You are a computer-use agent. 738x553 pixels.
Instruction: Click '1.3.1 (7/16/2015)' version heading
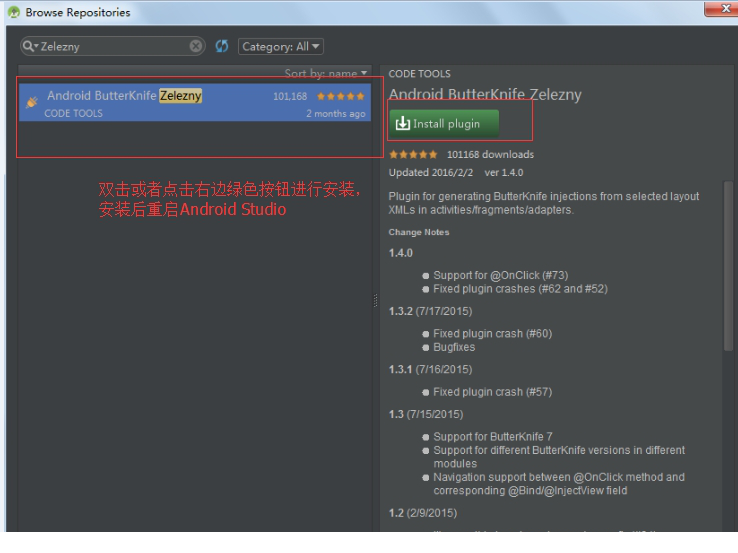[430, 369]
